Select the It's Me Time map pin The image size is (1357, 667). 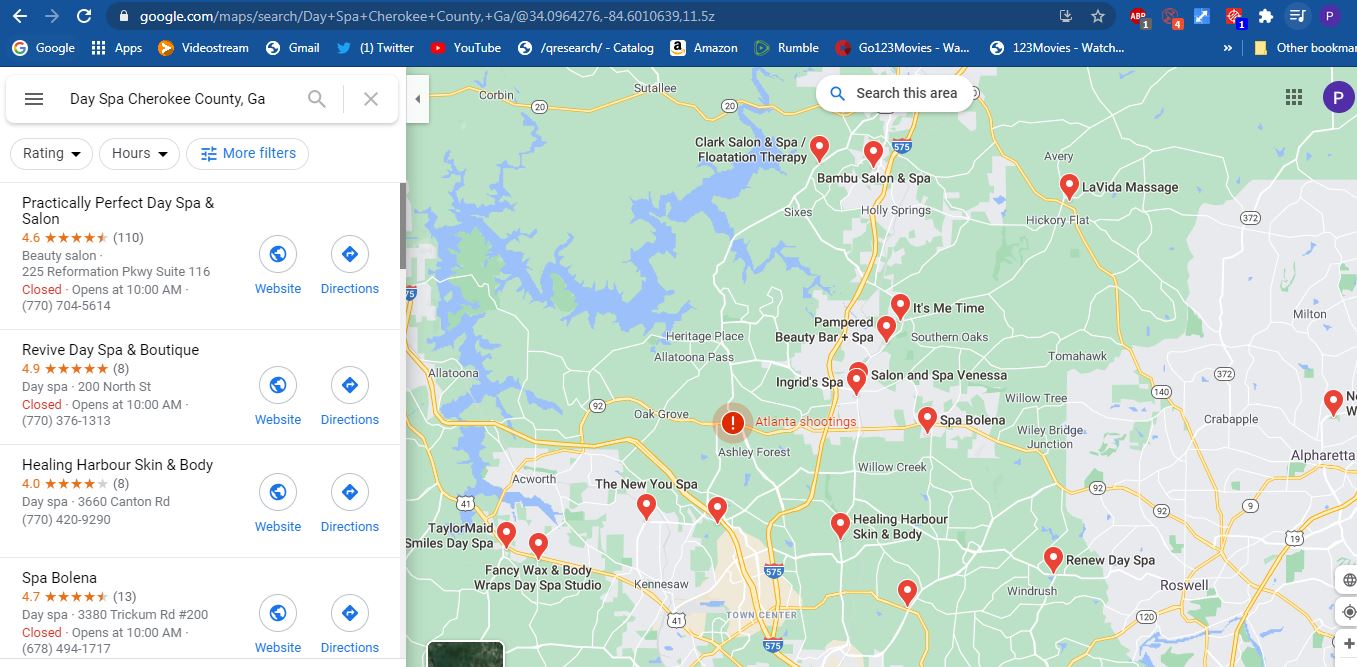click(x=900, y=306)
